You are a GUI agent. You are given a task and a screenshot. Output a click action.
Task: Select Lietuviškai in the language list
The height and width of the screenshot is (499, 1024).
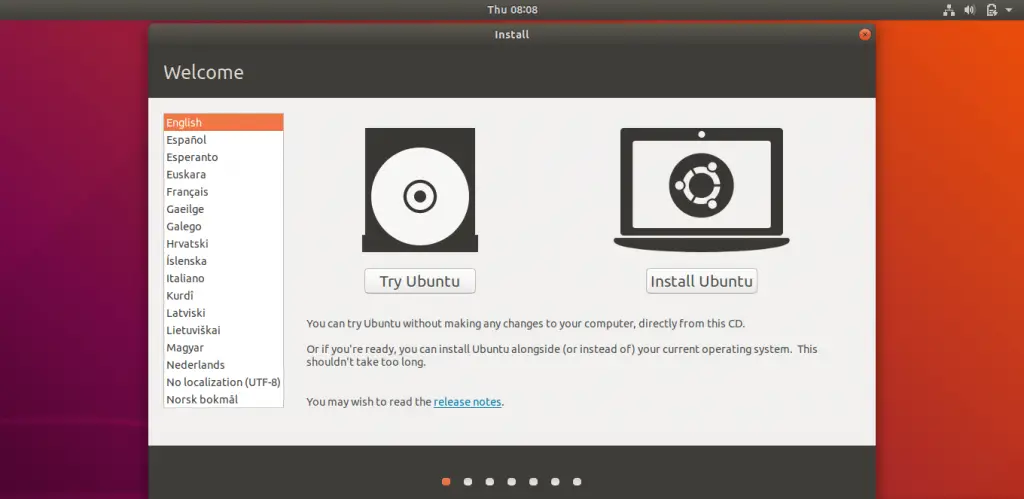pyautogui.click(x=223, y=330)
